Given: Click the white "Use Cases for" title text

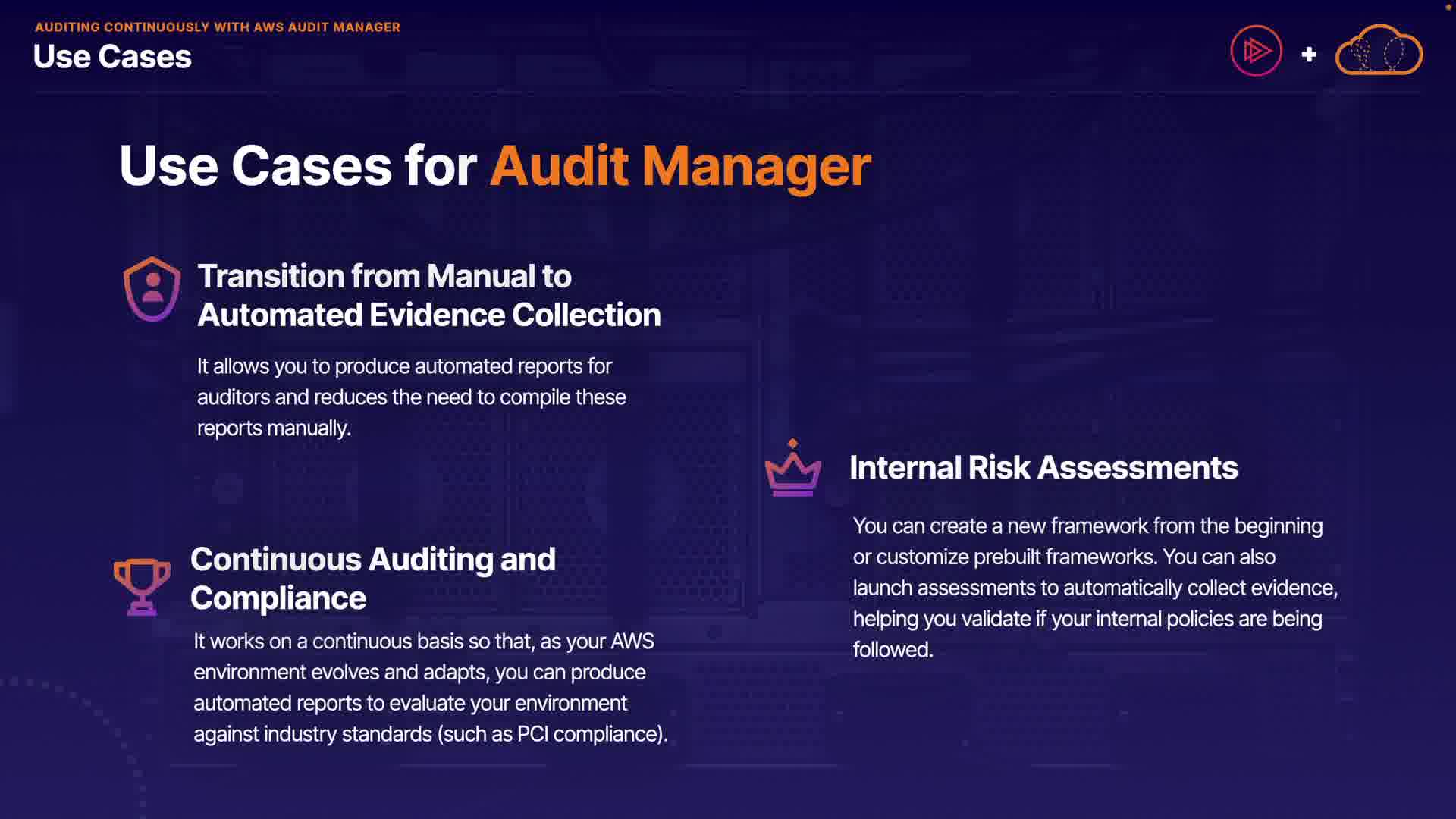Looking at the screenshot, I should [x=298, y=166].
